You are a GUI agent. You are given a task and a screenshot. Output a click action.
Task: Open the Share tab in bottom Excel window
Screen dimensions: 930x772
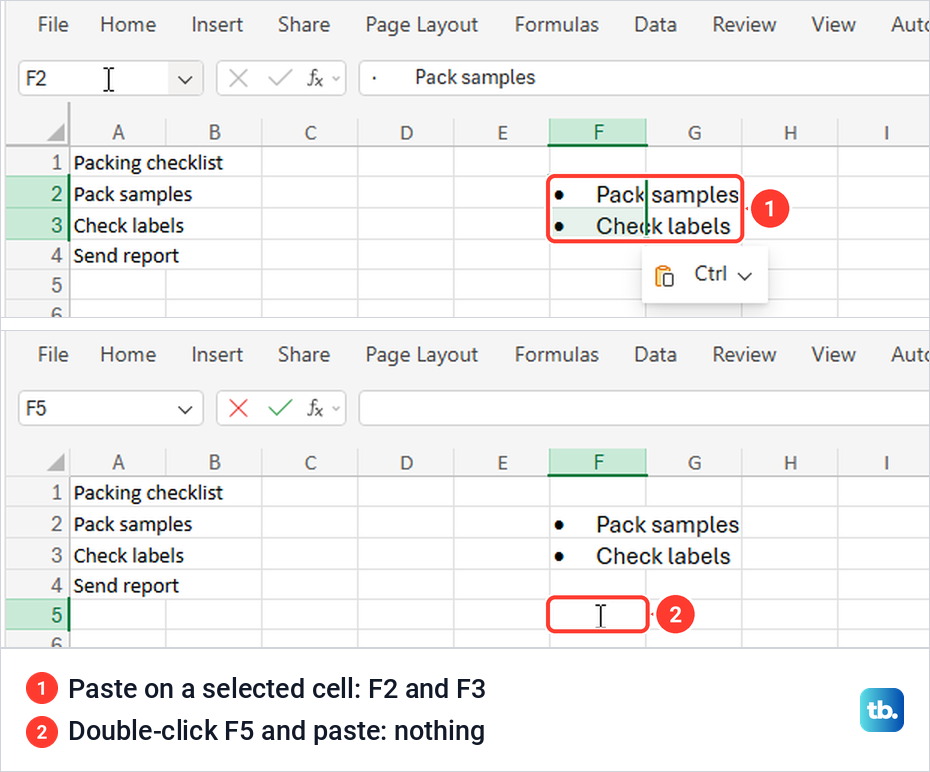click(304, 355)
